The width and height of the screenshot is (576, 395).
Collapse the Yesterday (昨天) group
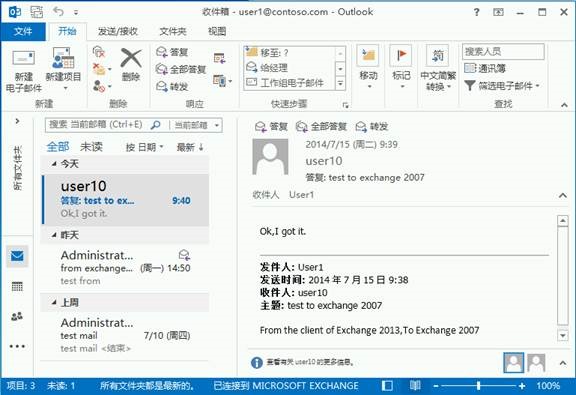pos(54,235)
